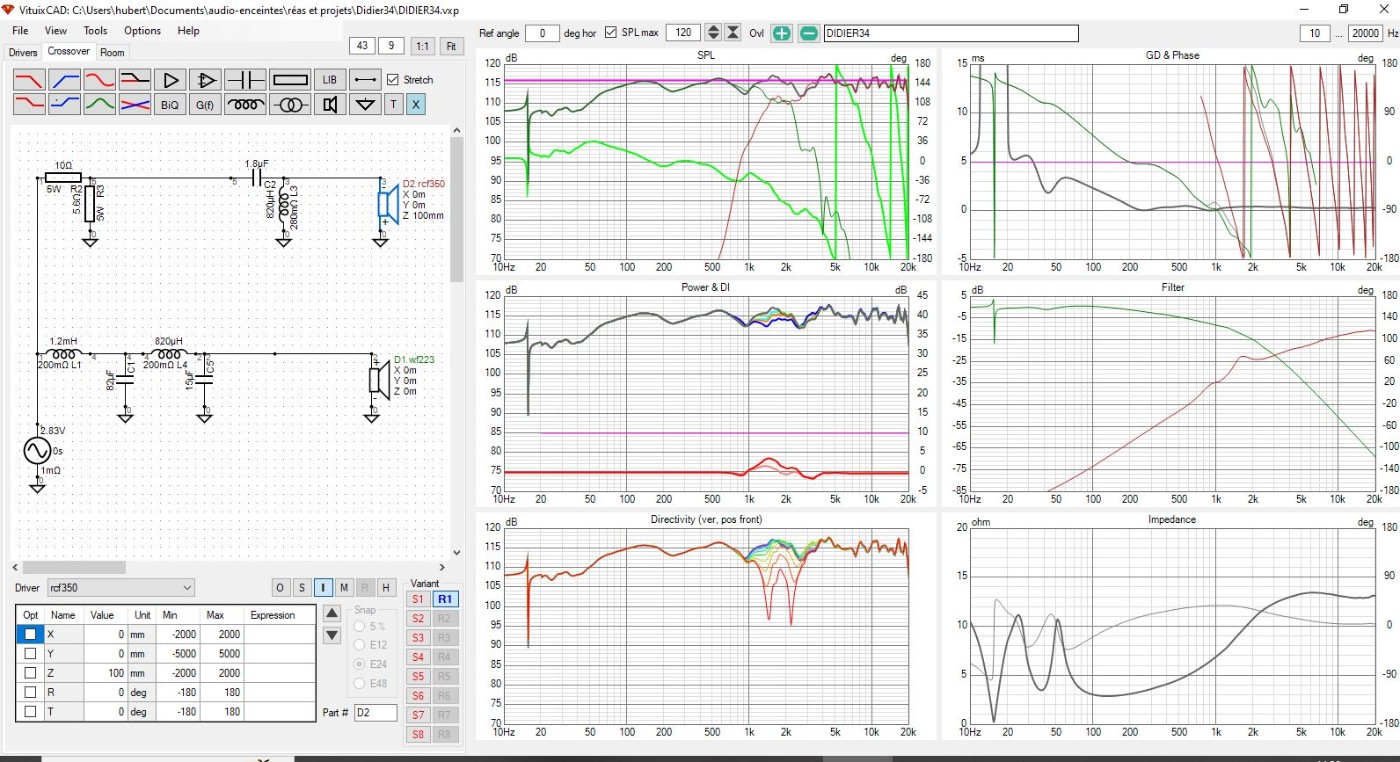Enable optimization checkbox for Z parameter

(30, 673)
